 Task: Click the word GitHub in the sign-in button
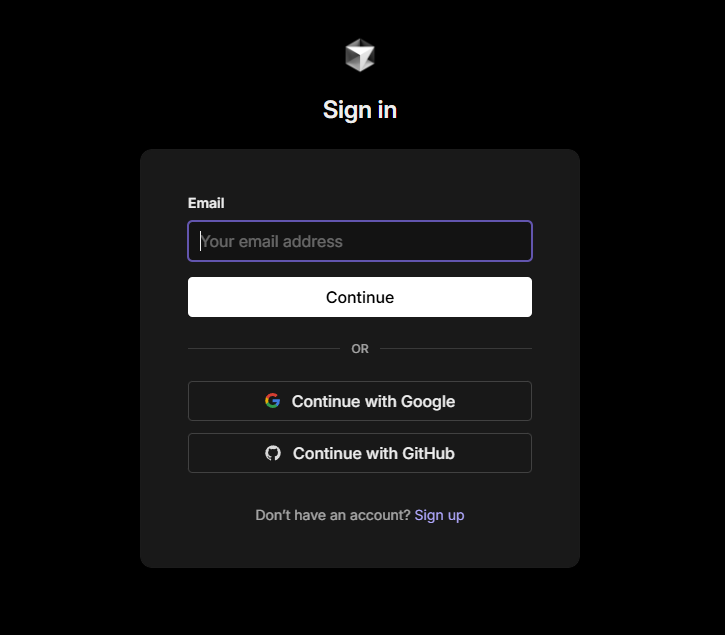click(428, 453)
